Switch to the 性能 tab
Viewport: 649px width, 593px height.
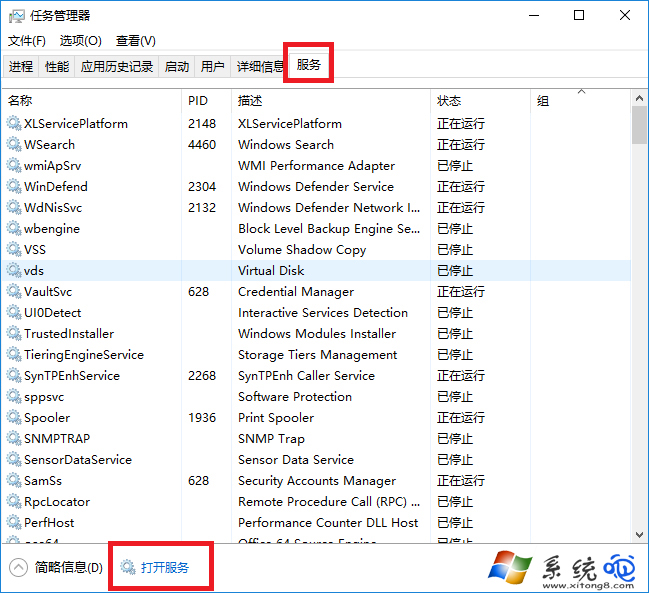point(57,67)
